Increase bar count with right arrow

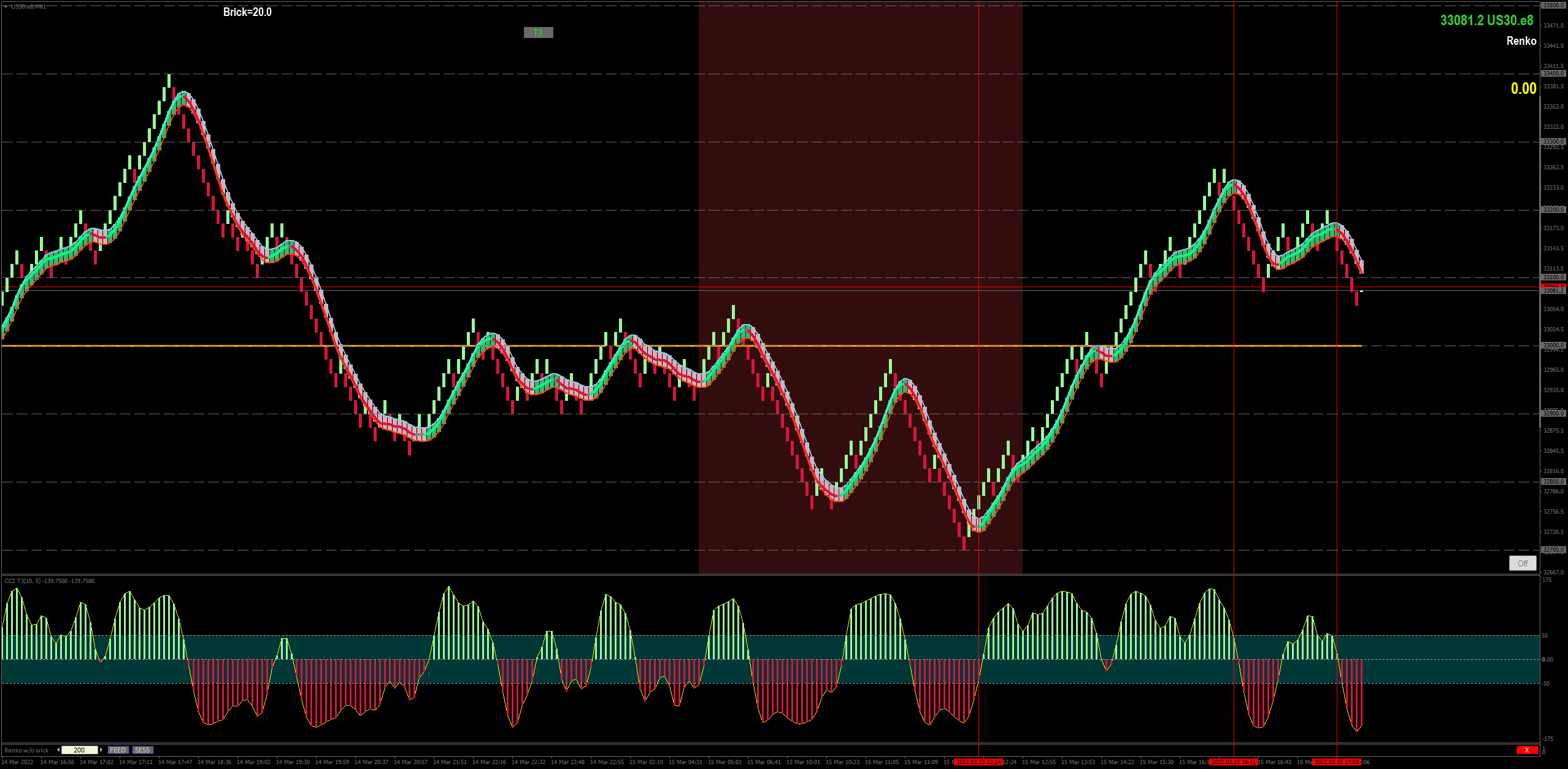coord(101,750)
